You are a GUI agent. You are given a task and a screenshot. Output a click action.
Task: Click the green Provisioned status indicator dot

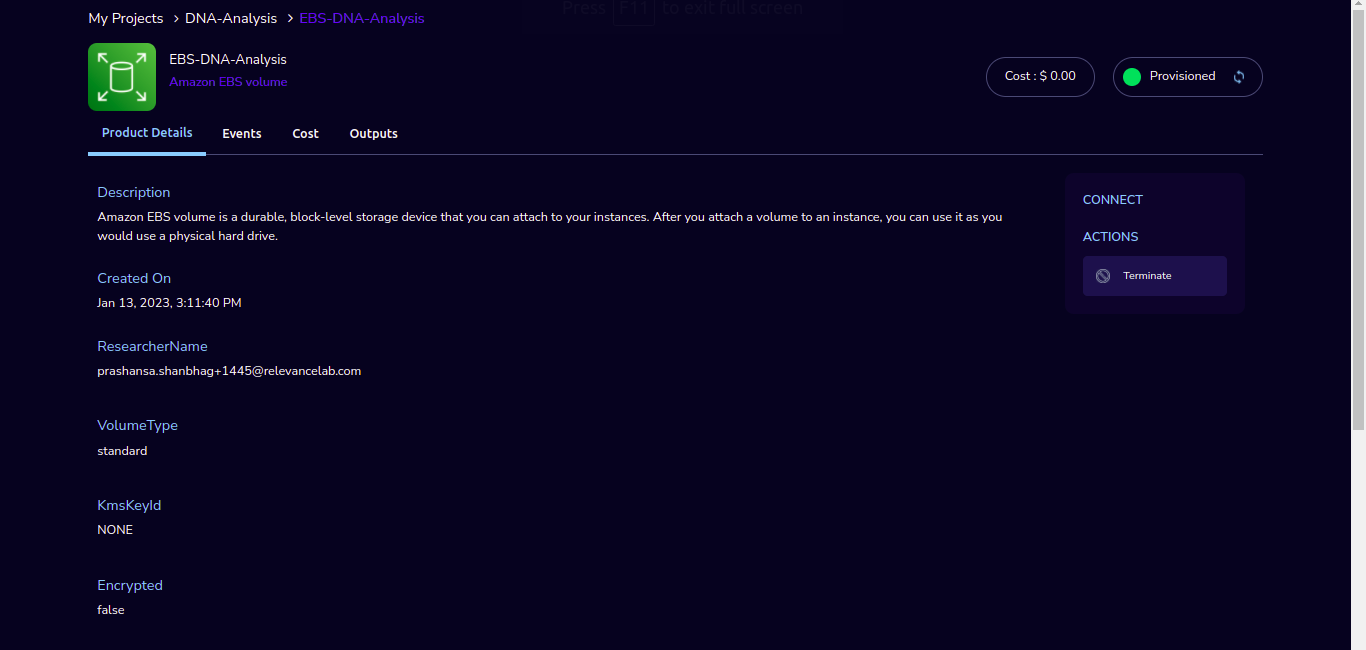(x=1132, y=77)
